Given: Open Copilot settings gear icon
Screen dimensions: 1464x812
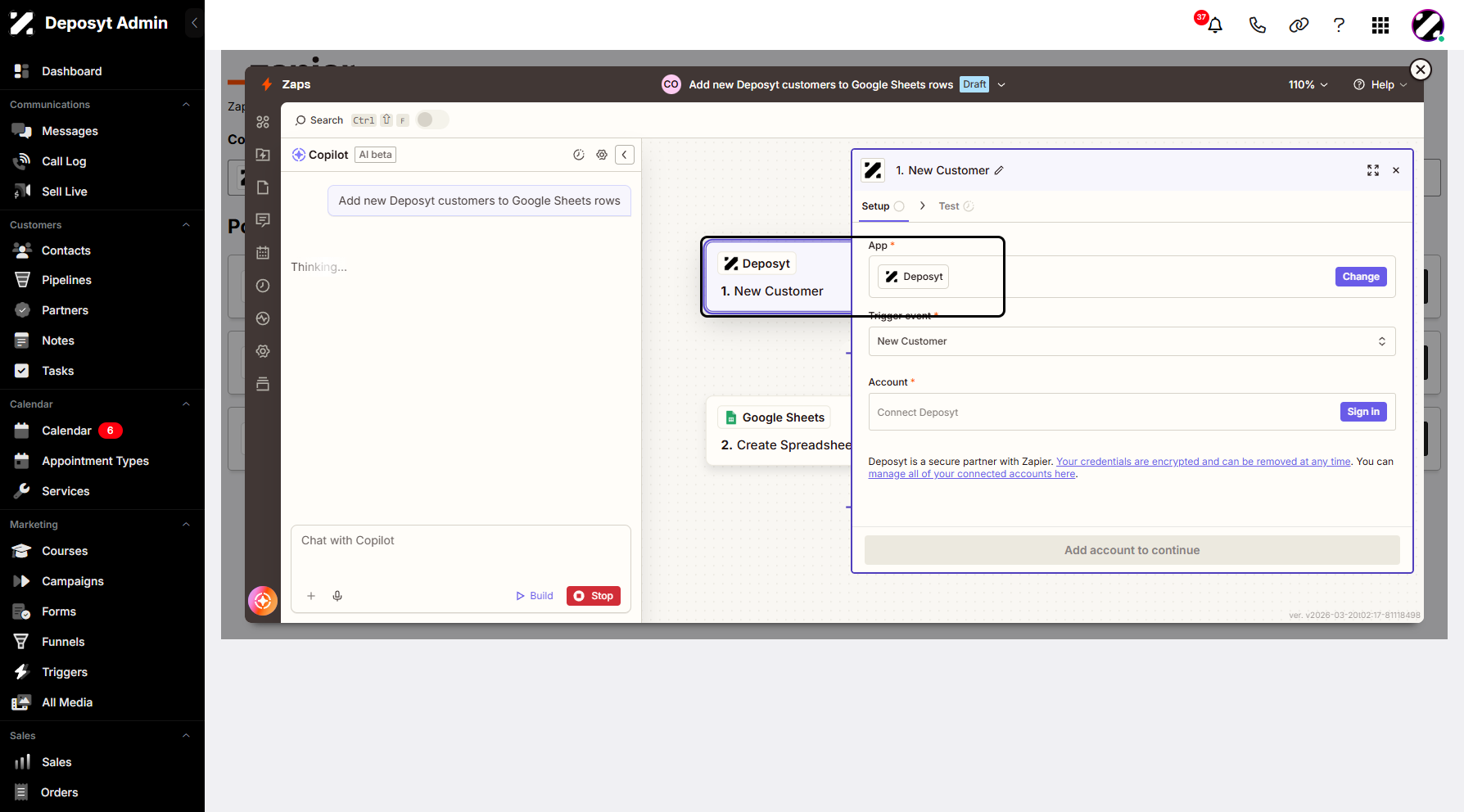Looking at the screenshot, I should 602,155.
